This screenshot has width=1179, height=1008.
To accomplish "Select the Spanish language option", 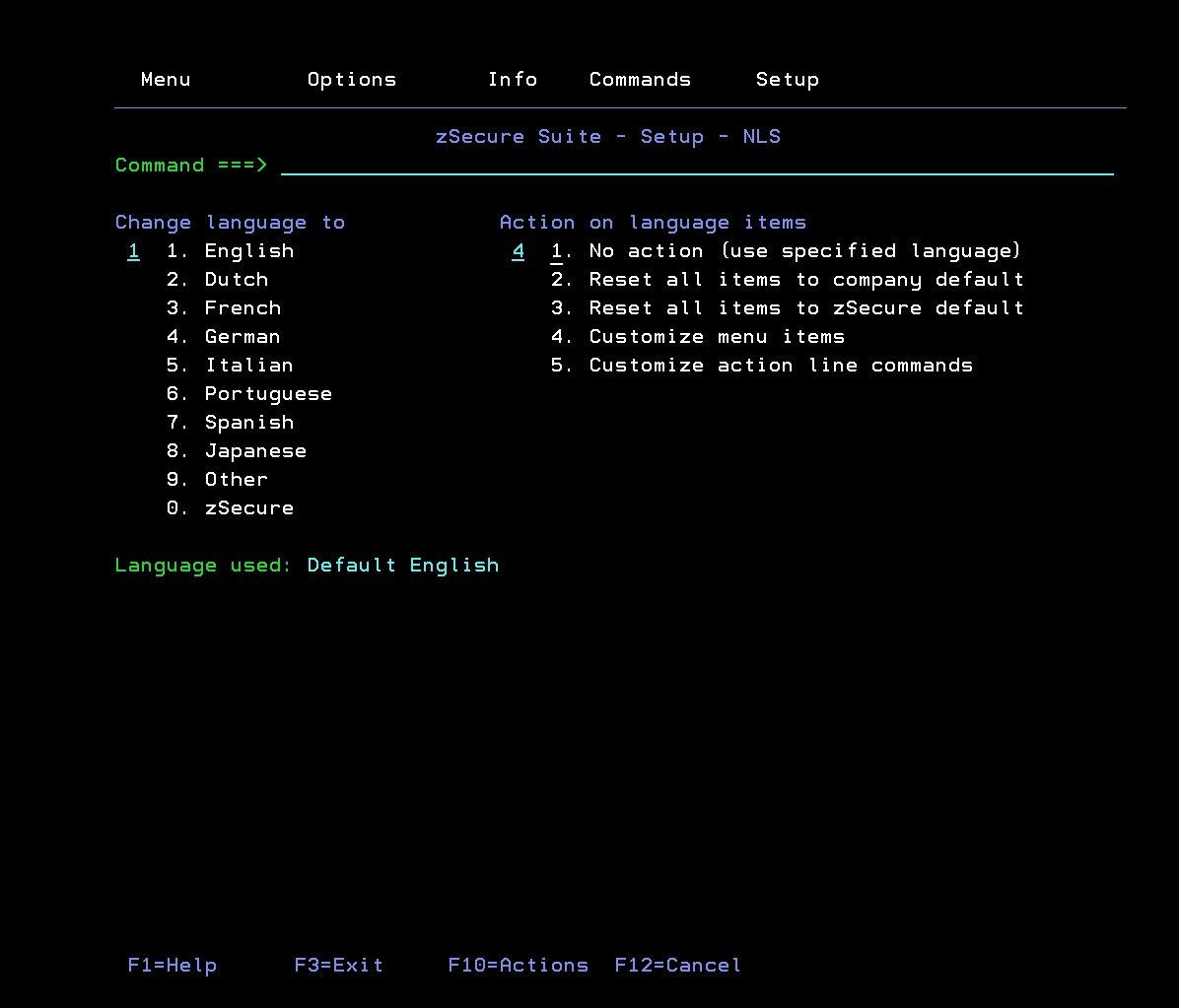I will (x=230, y=423).
